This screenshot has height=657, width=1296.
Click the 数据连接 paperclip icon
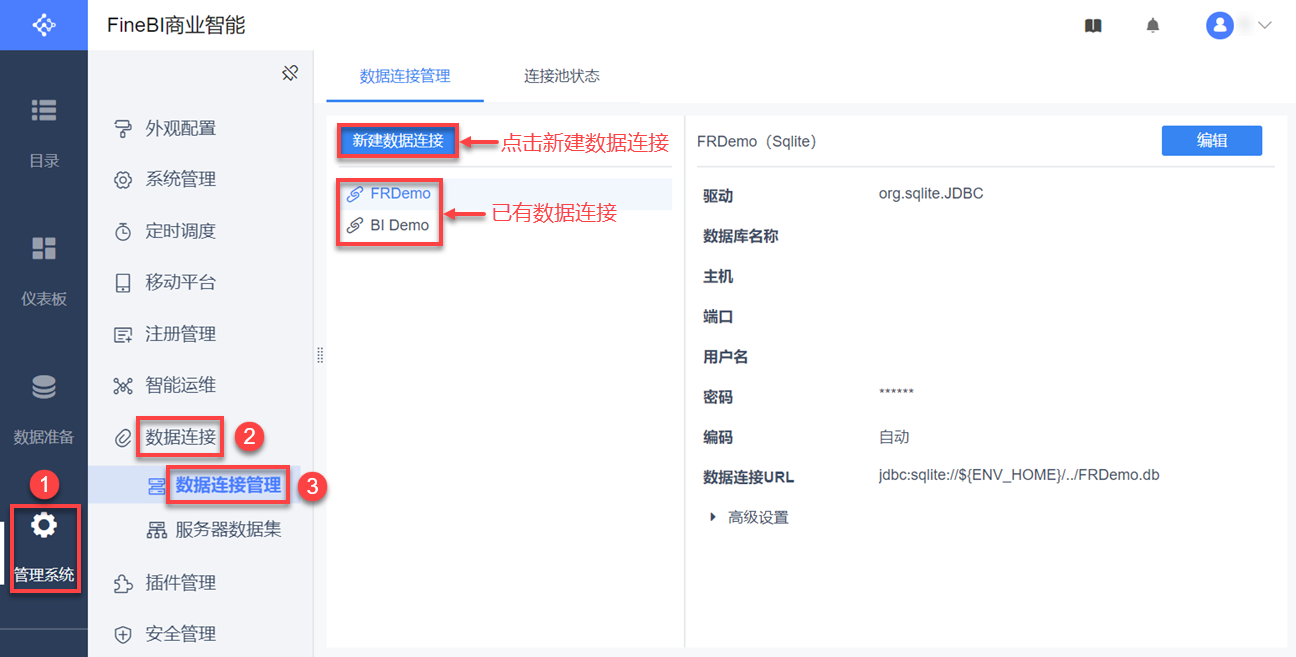123,437
